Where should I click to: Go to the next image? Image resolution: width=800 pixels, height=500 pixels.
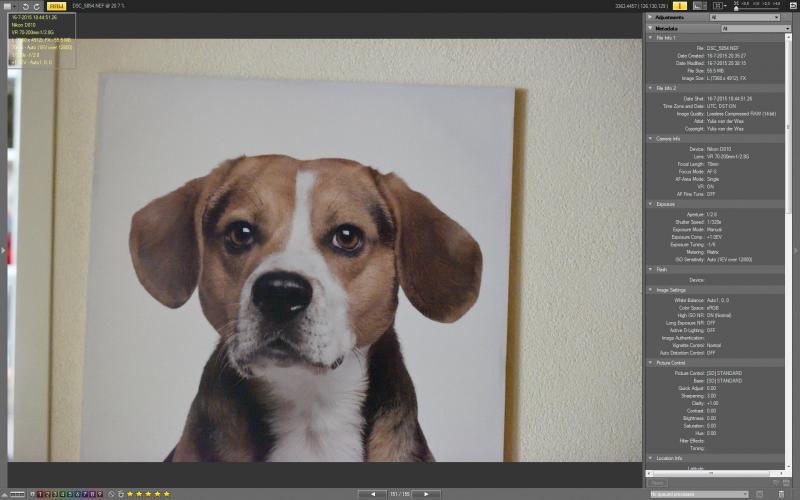(x=426, y=494)
